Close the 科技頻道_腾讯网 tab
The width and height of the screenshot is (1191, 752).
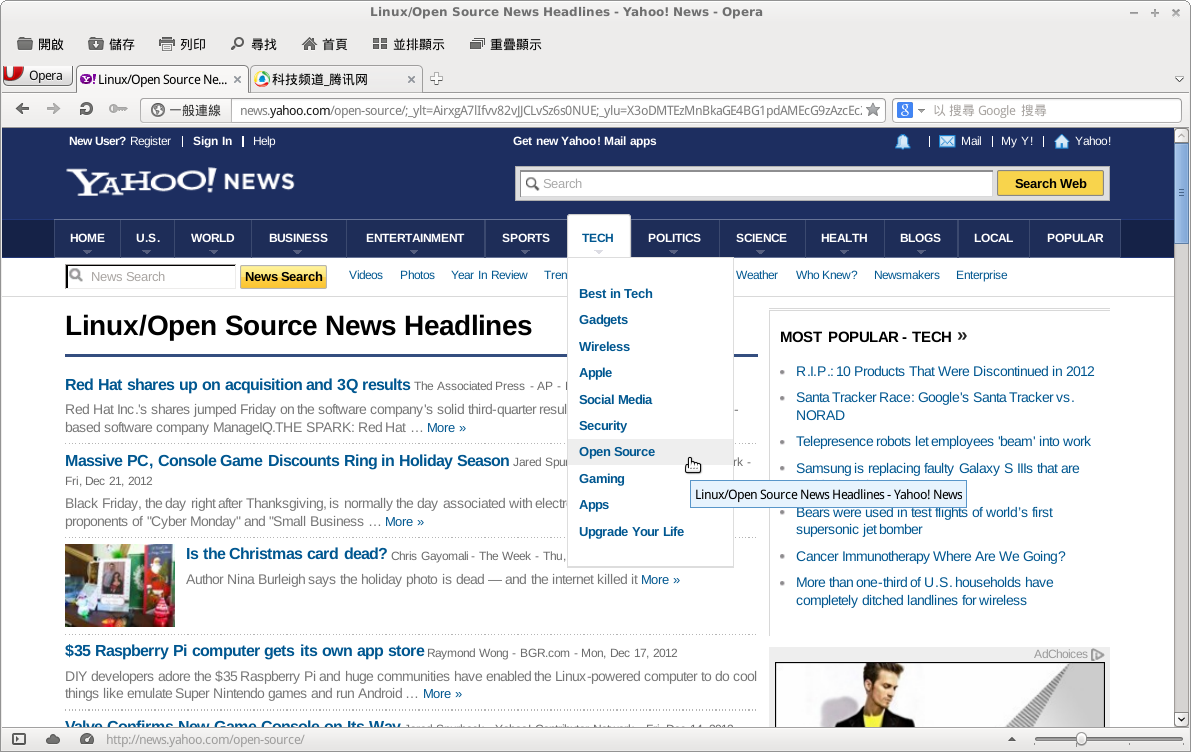(412, 79)
